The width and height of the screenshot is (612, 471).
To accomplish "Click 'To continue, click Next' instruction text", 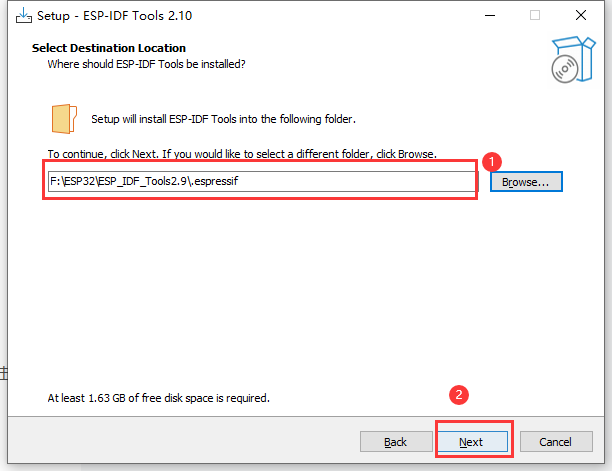I will point(242,154).
